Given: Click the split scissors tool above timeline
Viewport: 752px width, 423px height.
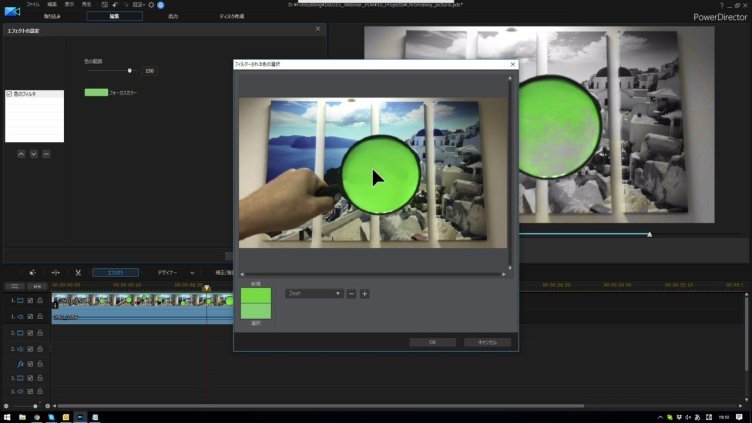Looking at the screenshot, I should (77, 272).
